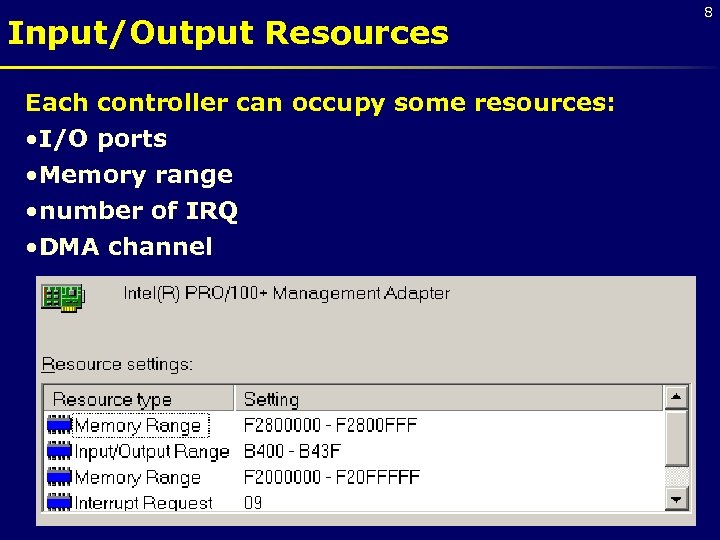Click slide number 8
The image size is (720, 540).
tap(709, 12)
